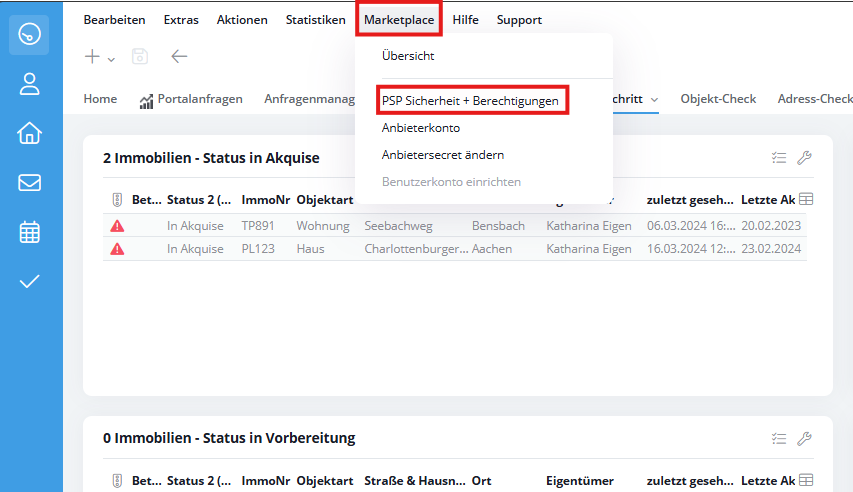Expand the dropdown chevron next to Objekt-Check tab
This screenshot has width=853, height=492.
click(654, 100)
